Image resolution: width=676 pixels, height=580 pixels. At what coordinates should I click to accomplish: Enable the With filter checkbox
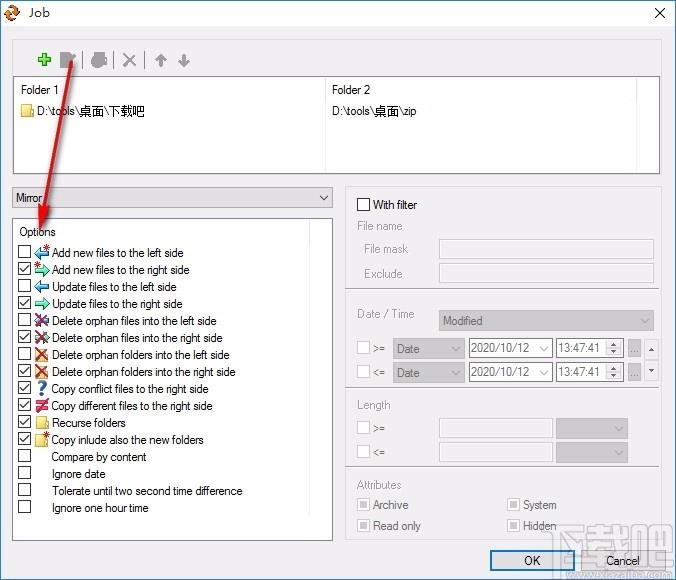[363, 204]
